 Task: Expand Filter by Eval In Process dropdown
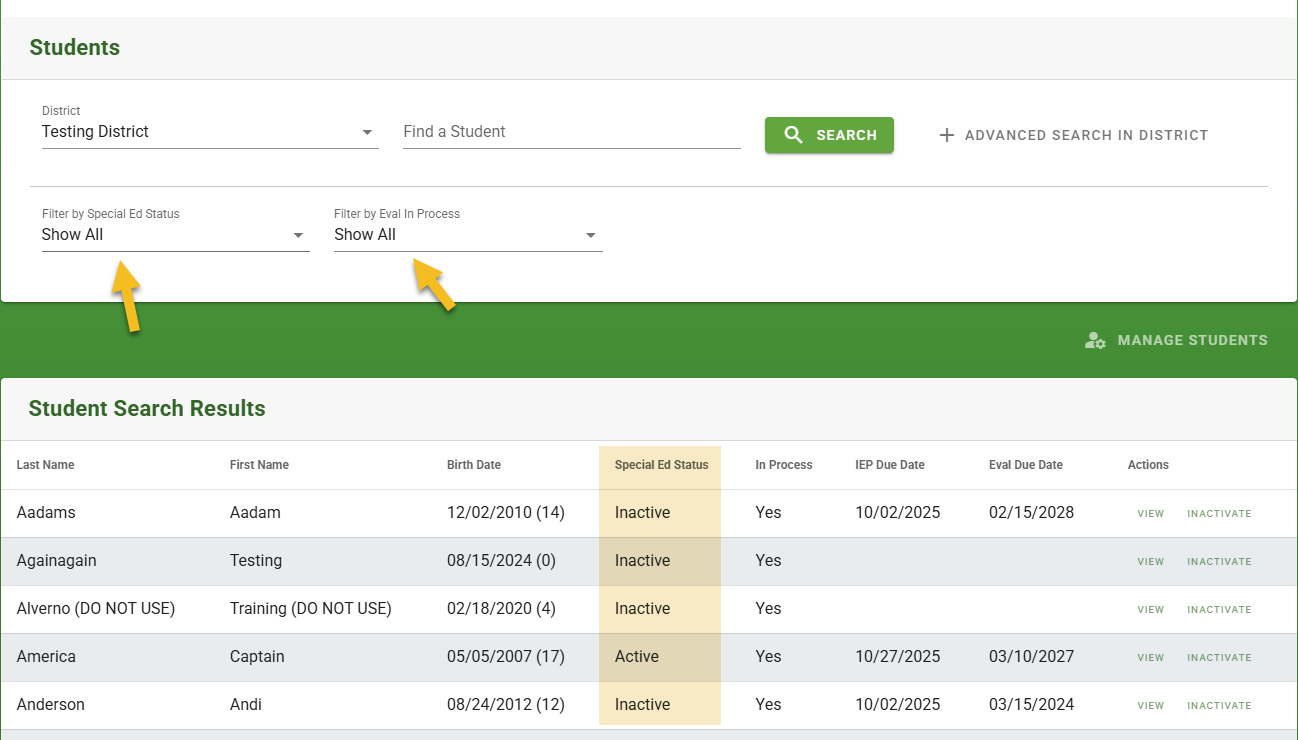(x=591, y=235)
